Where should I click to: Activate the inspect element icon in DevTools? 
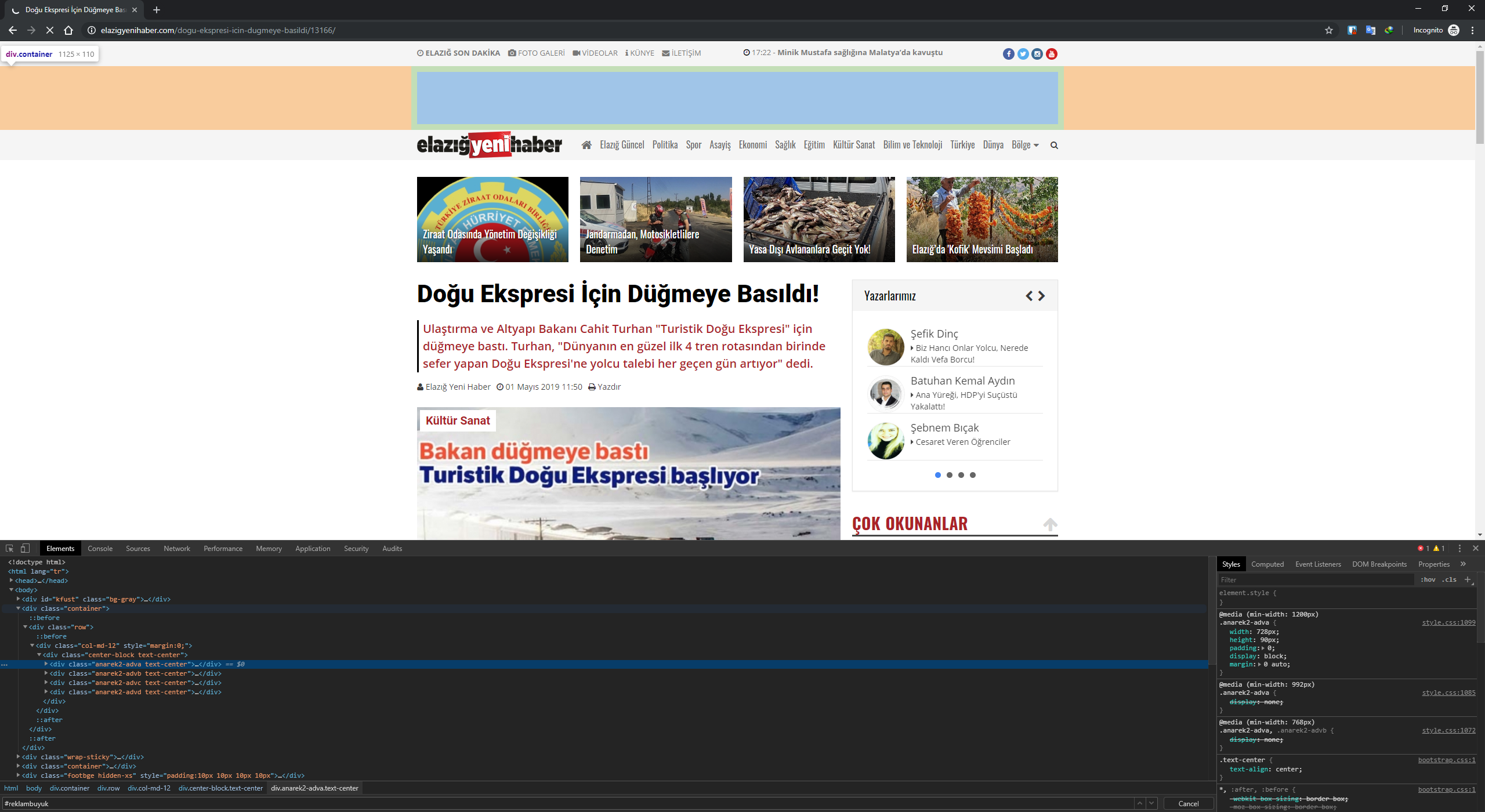[x=9, y=548]
